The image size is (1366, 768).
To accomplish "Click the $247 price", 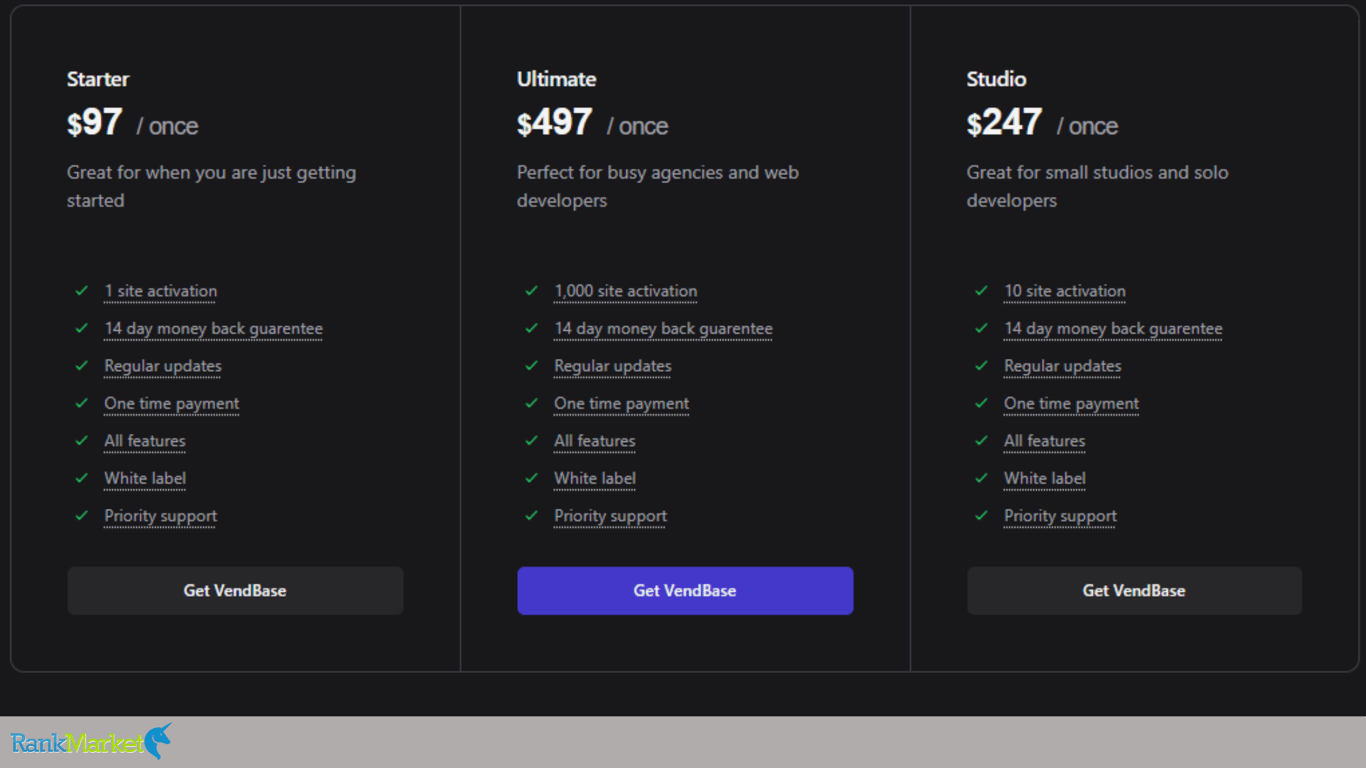I will 1005,123.
